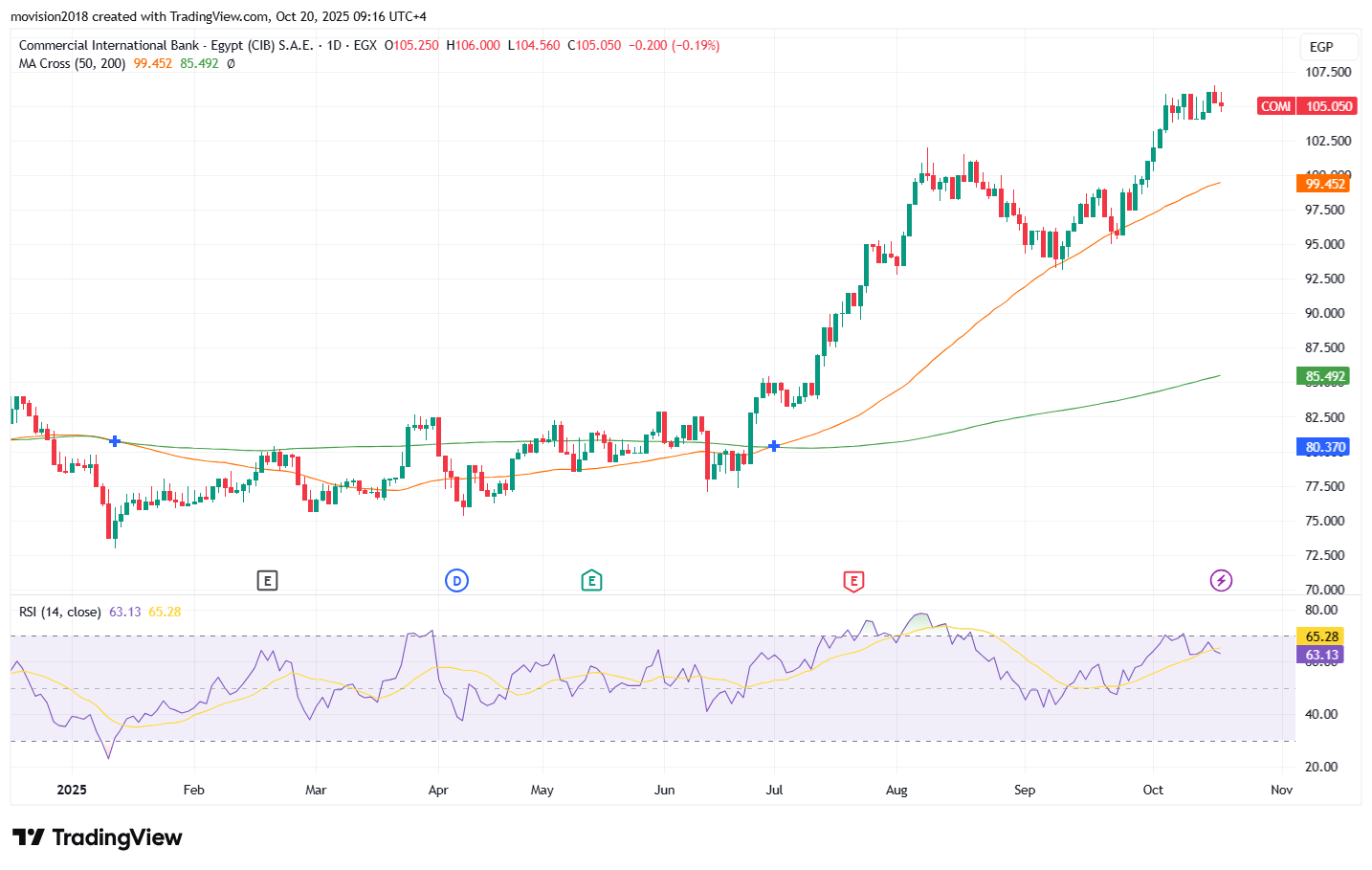The width and height of the screenshot is (1372, 870).
Task: Open the green earnings E marker near May
Action: tap(591, 580)
